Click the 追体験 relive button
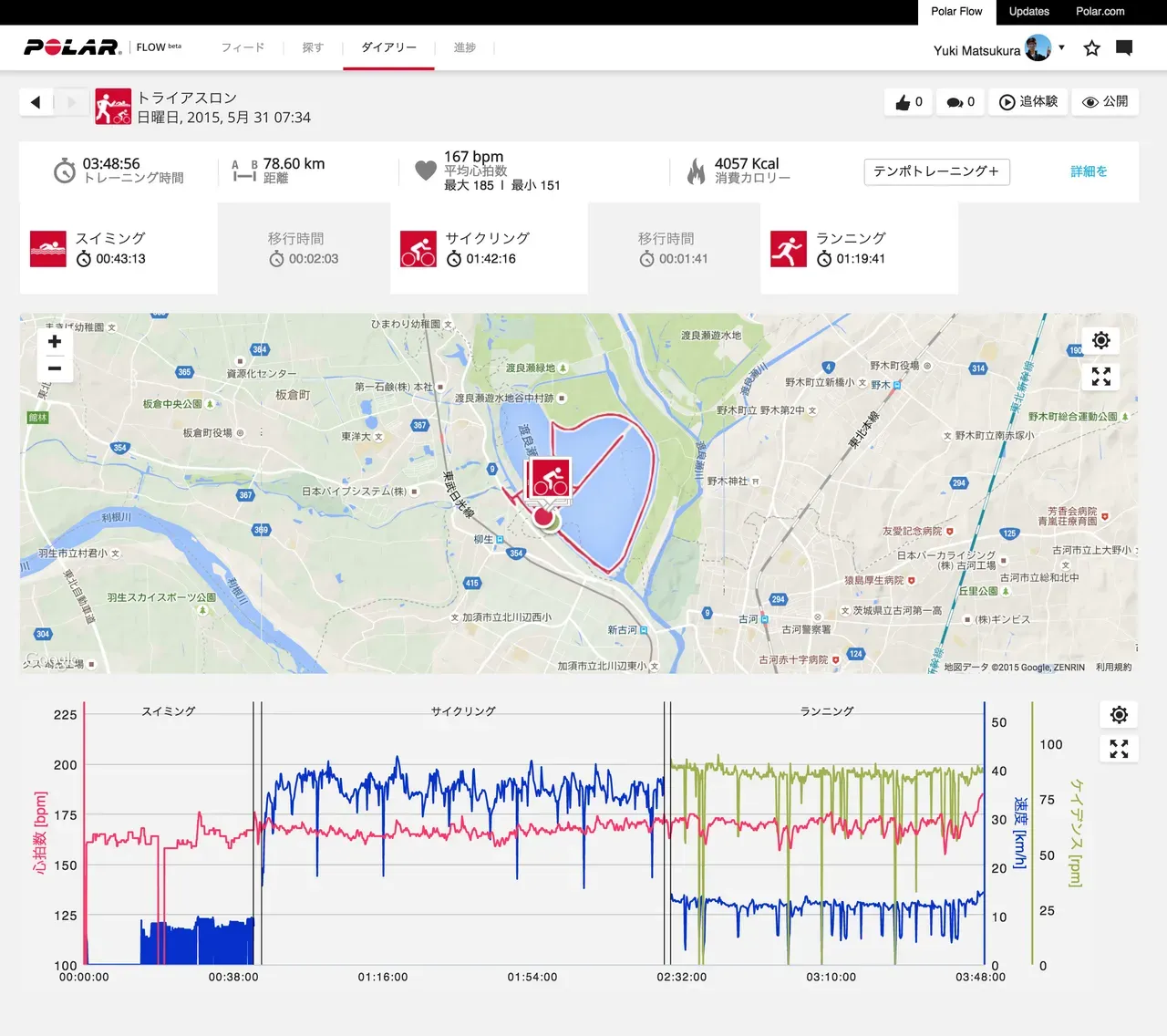 coord(1028,102)
